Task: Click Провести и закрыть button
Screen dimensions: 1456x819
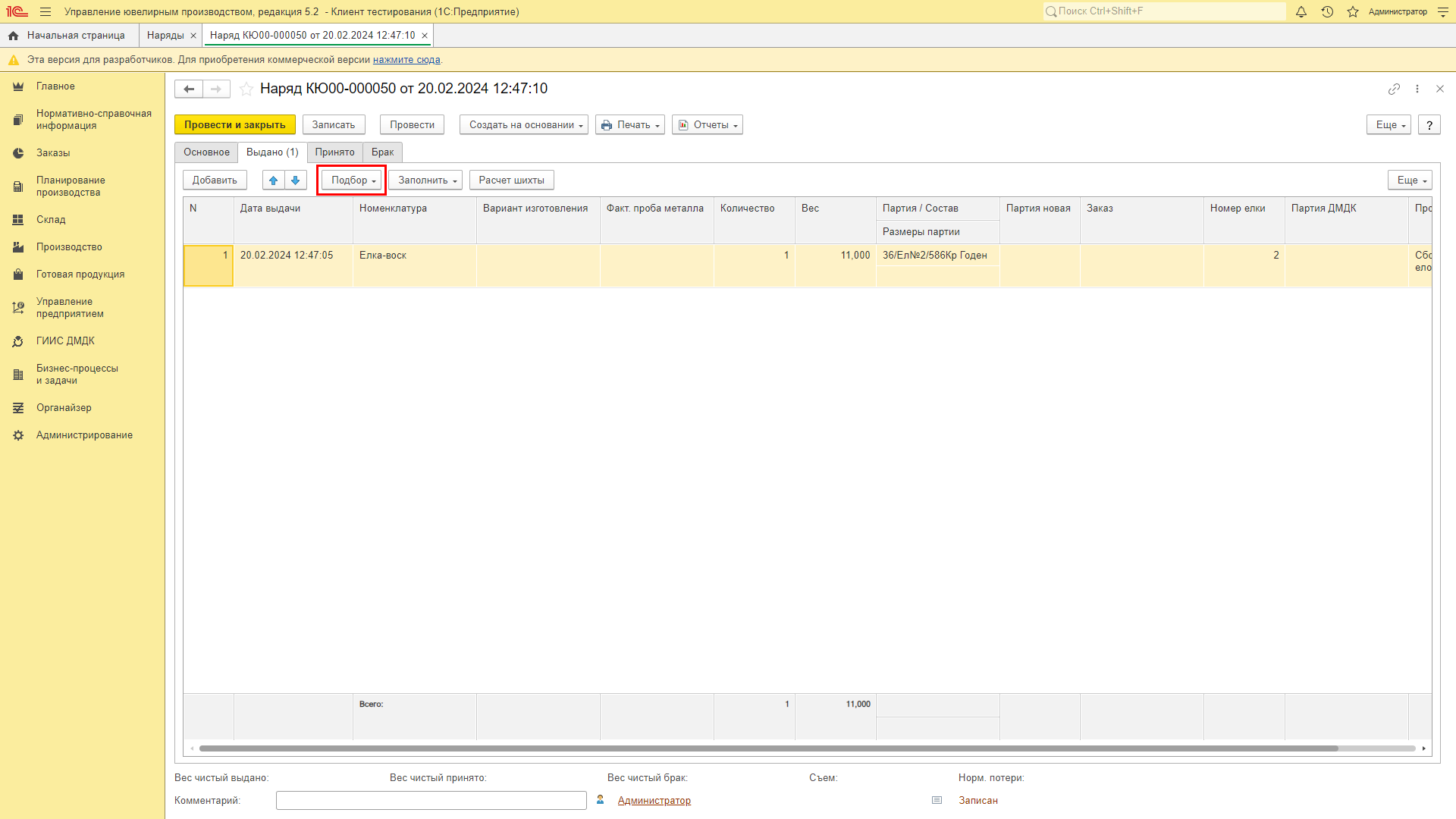Action: [x=235, y=125]
